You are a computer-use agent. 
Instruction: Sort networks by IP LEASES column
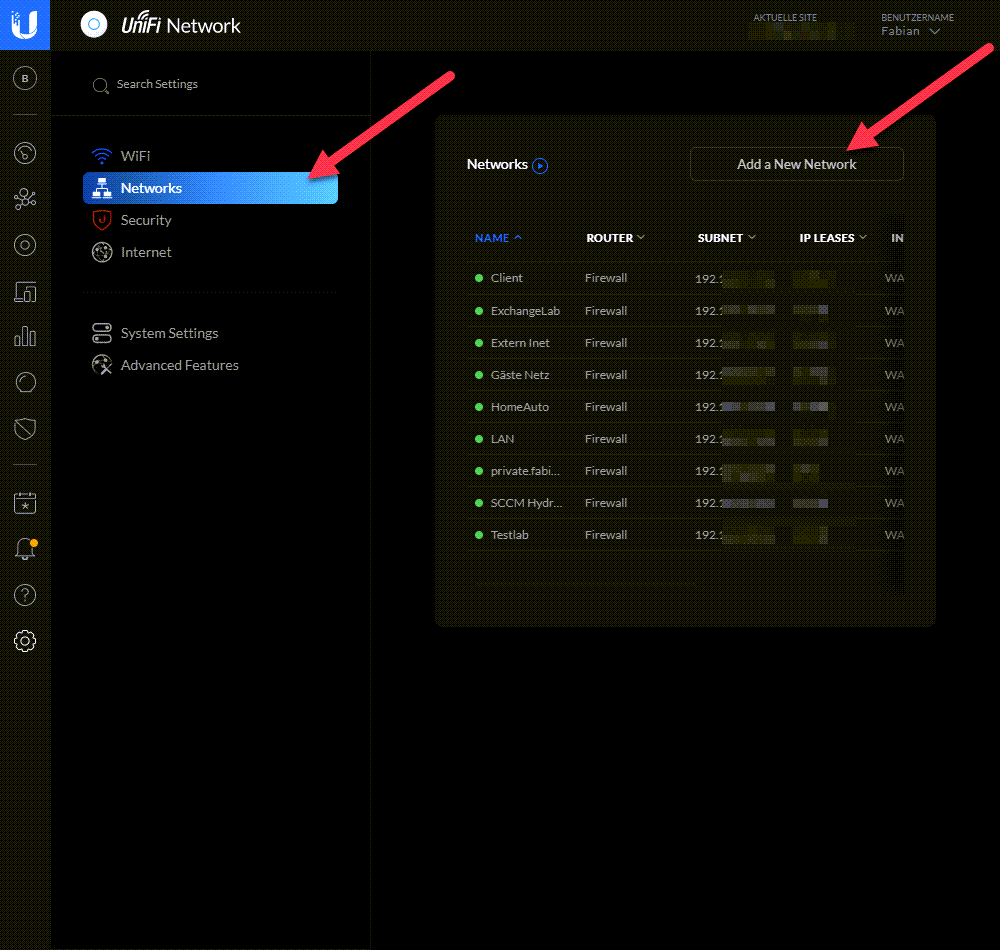pyautogui.click(x=833, y=238)
